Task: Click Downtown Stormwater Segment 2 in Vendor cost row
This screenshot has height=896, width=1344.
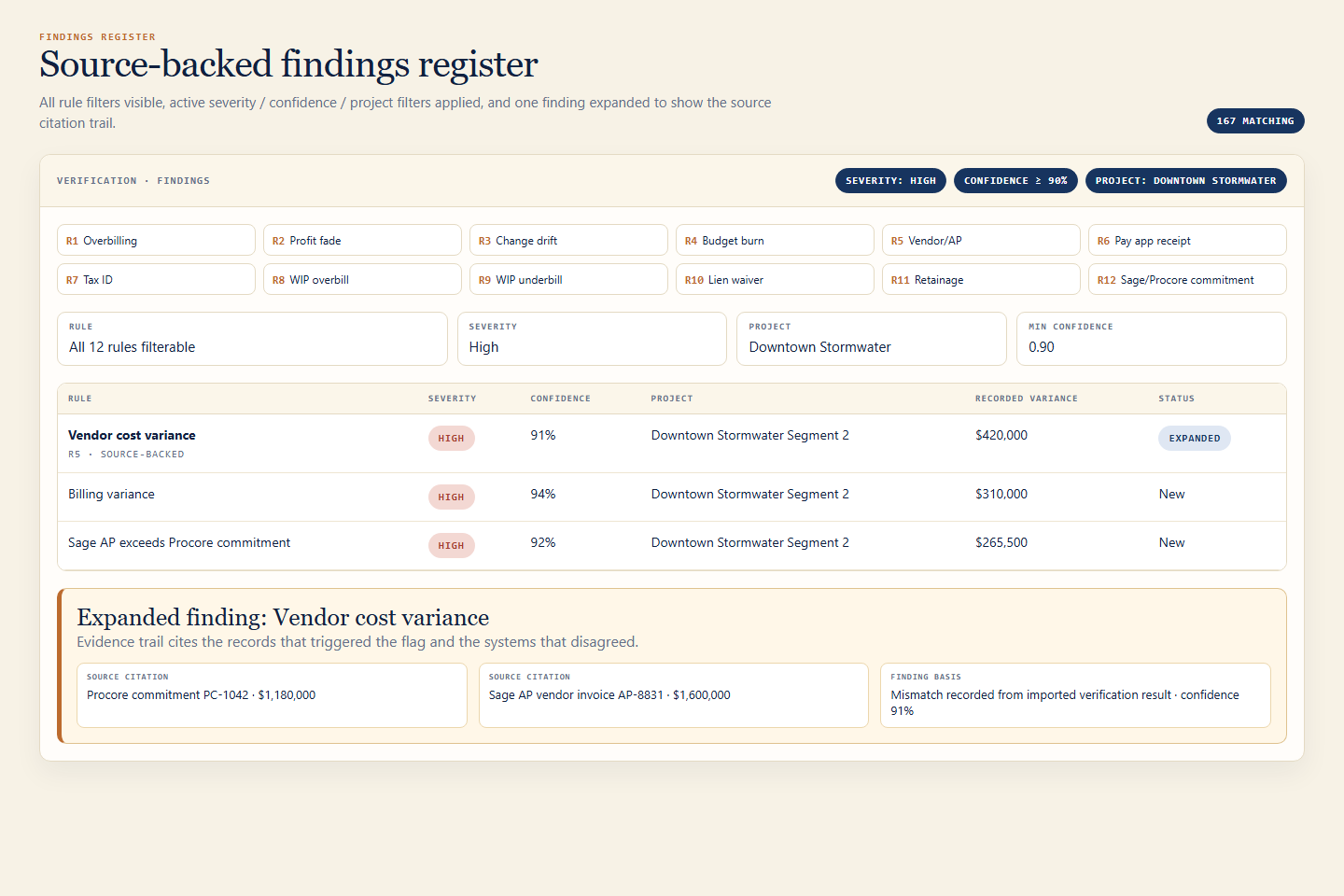Action: click(750, 435)
